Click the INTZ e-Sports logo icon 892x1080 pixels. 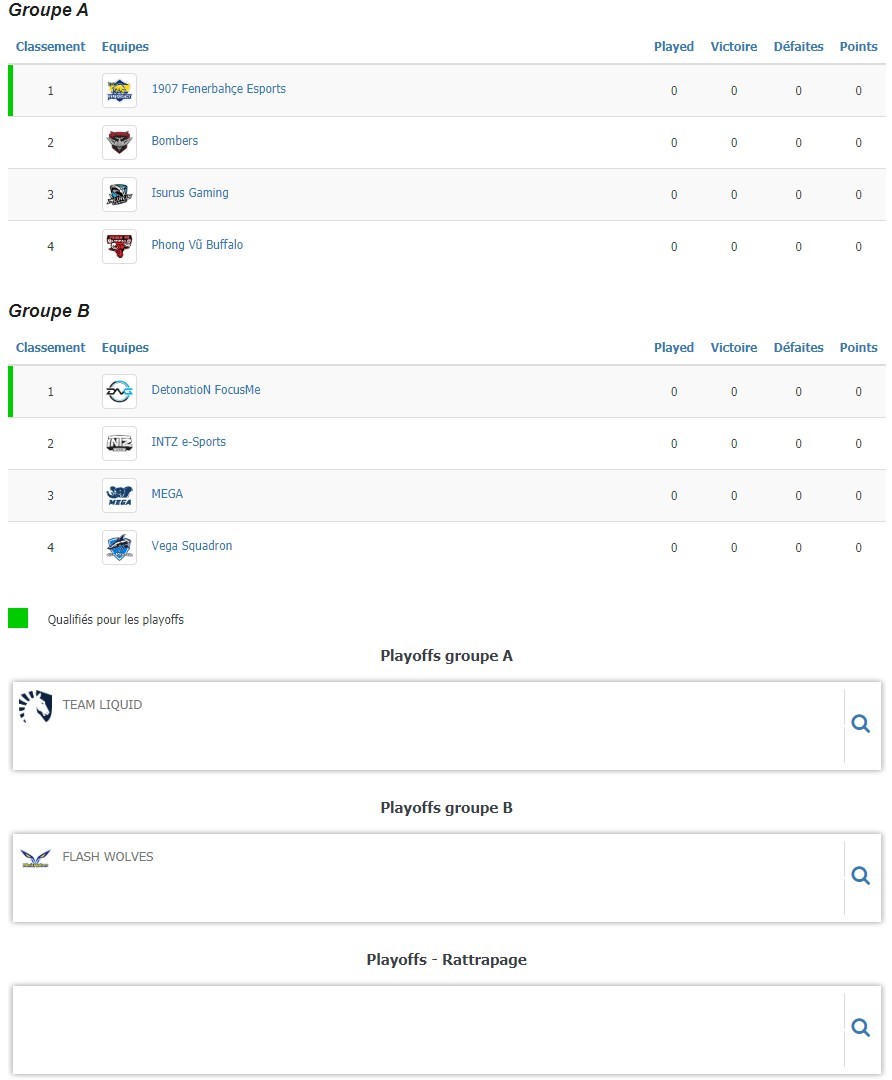(119, 444)
